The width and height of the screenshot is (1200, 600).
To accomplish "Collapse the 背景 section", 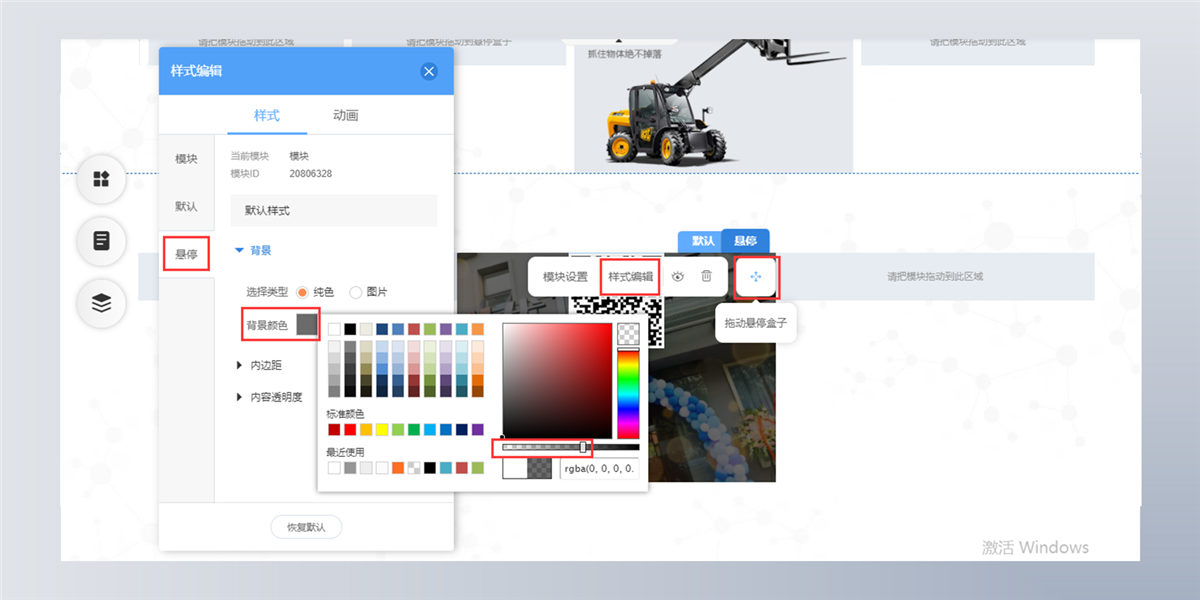I will click(252, 250).
